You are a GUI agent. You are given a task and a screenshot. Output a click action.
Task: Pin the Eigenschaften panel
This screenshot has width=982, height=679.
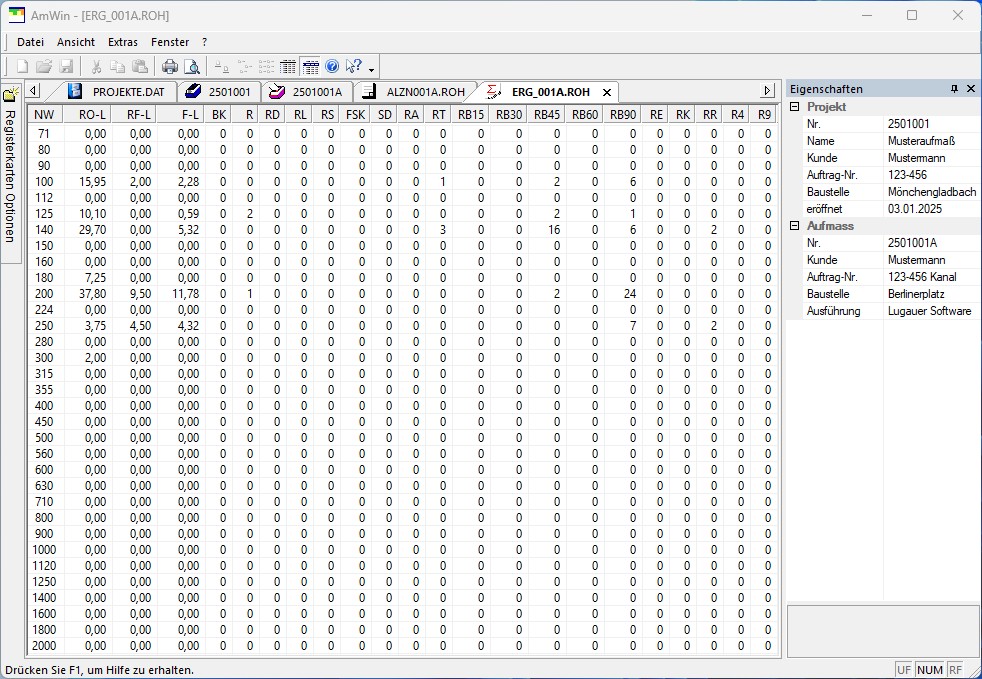pyautogui.click(x=954, y=89)
